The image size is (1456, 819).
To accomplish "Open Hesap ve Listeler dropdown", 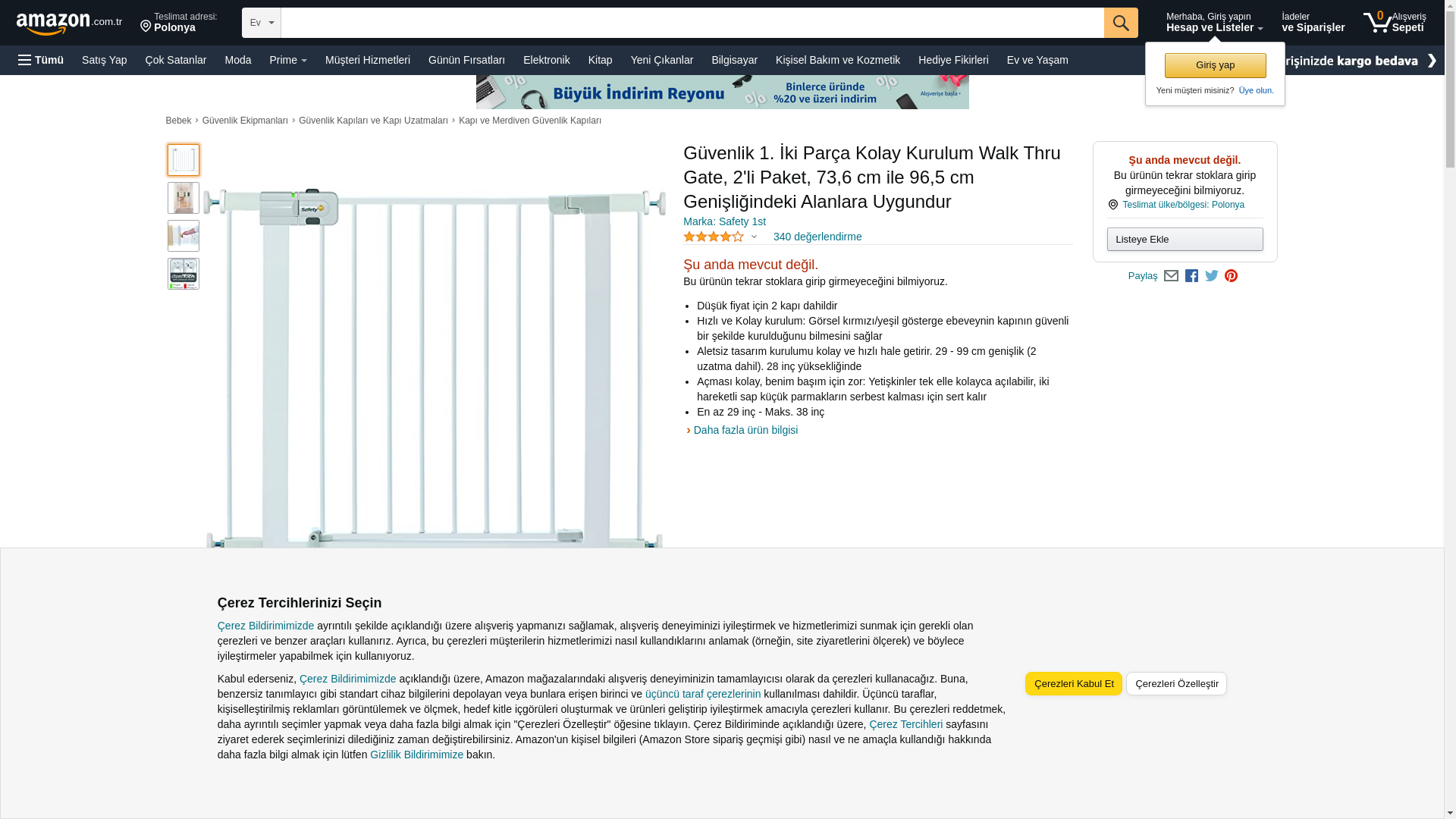I will coord(1214,22).
